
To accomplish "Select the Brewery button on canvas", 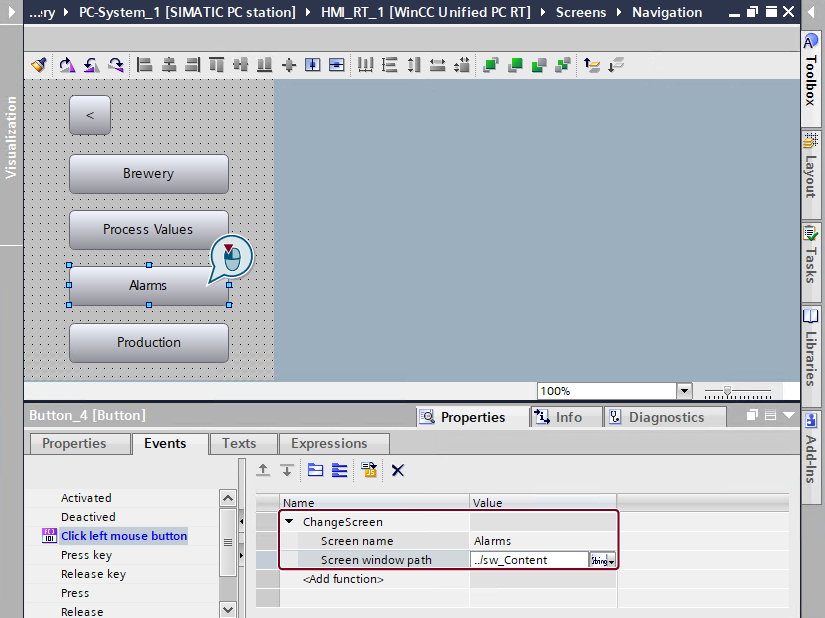I will [148, 174].
